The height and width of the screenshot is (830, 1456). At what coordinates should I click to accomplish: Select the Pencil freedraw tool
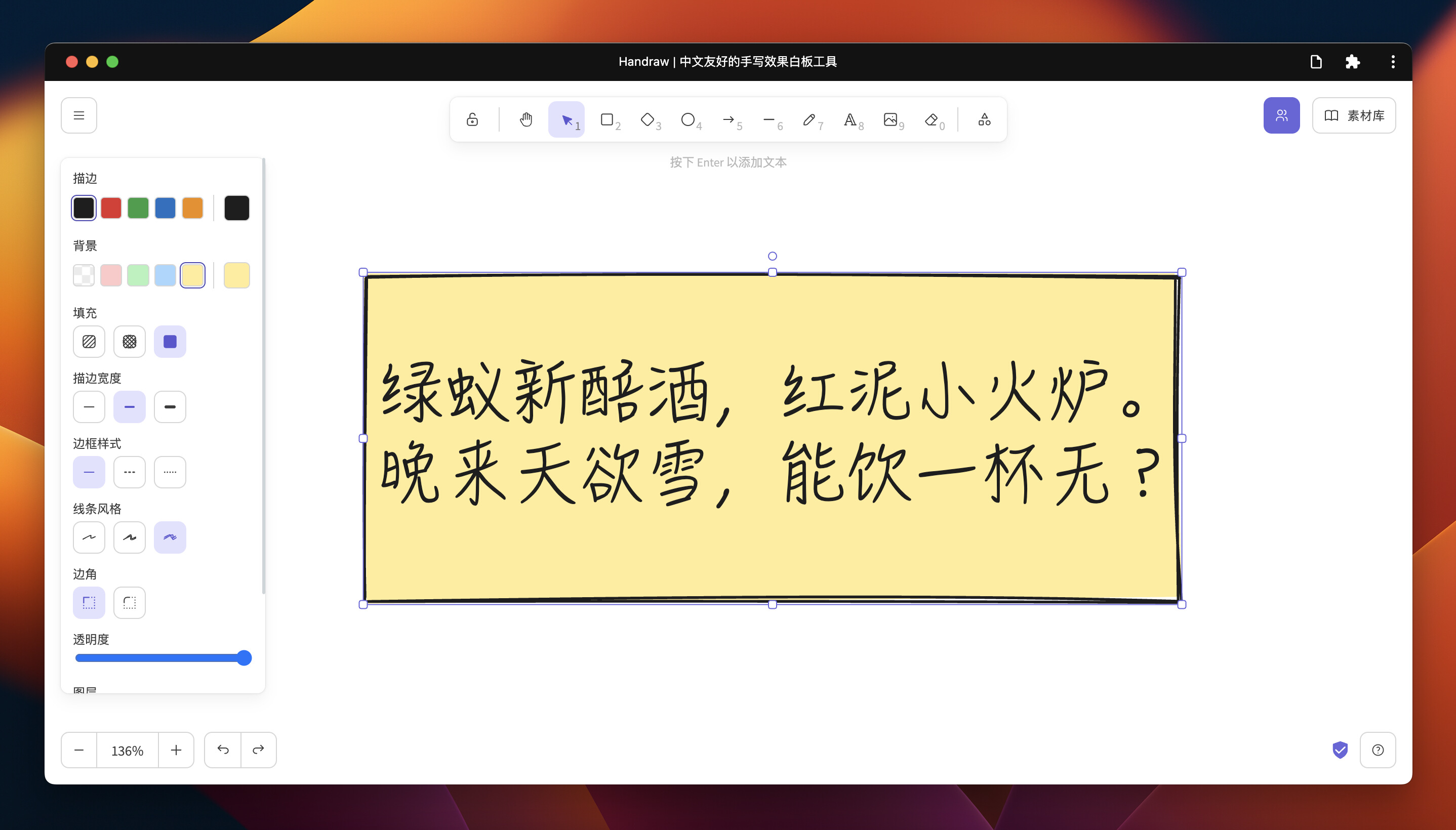[x=810, y=119]
